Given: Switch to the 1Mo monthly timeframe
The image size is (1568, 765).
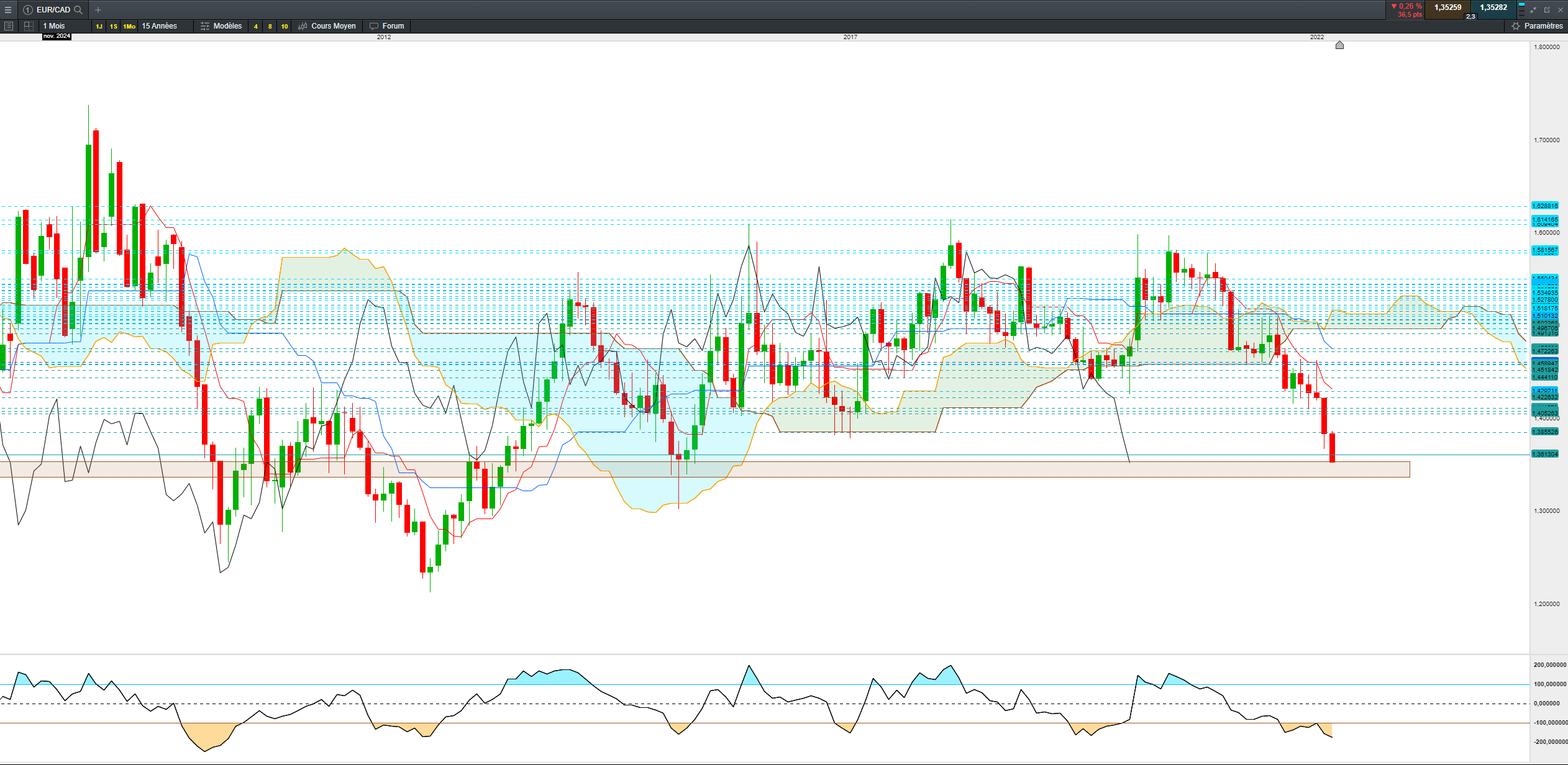Looking at the screenshot, I should coord(129,26).
